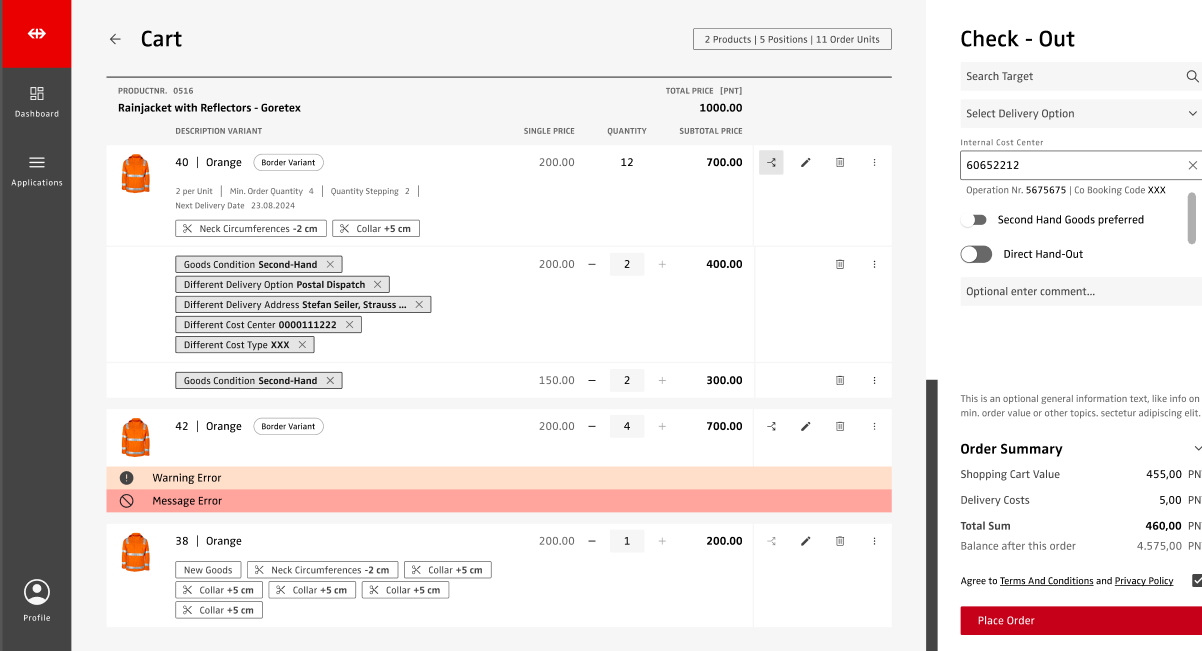The width and height of the screenshot is (1202, 651).
Task: Delete the size 38 Orange item
Action: 840,541
